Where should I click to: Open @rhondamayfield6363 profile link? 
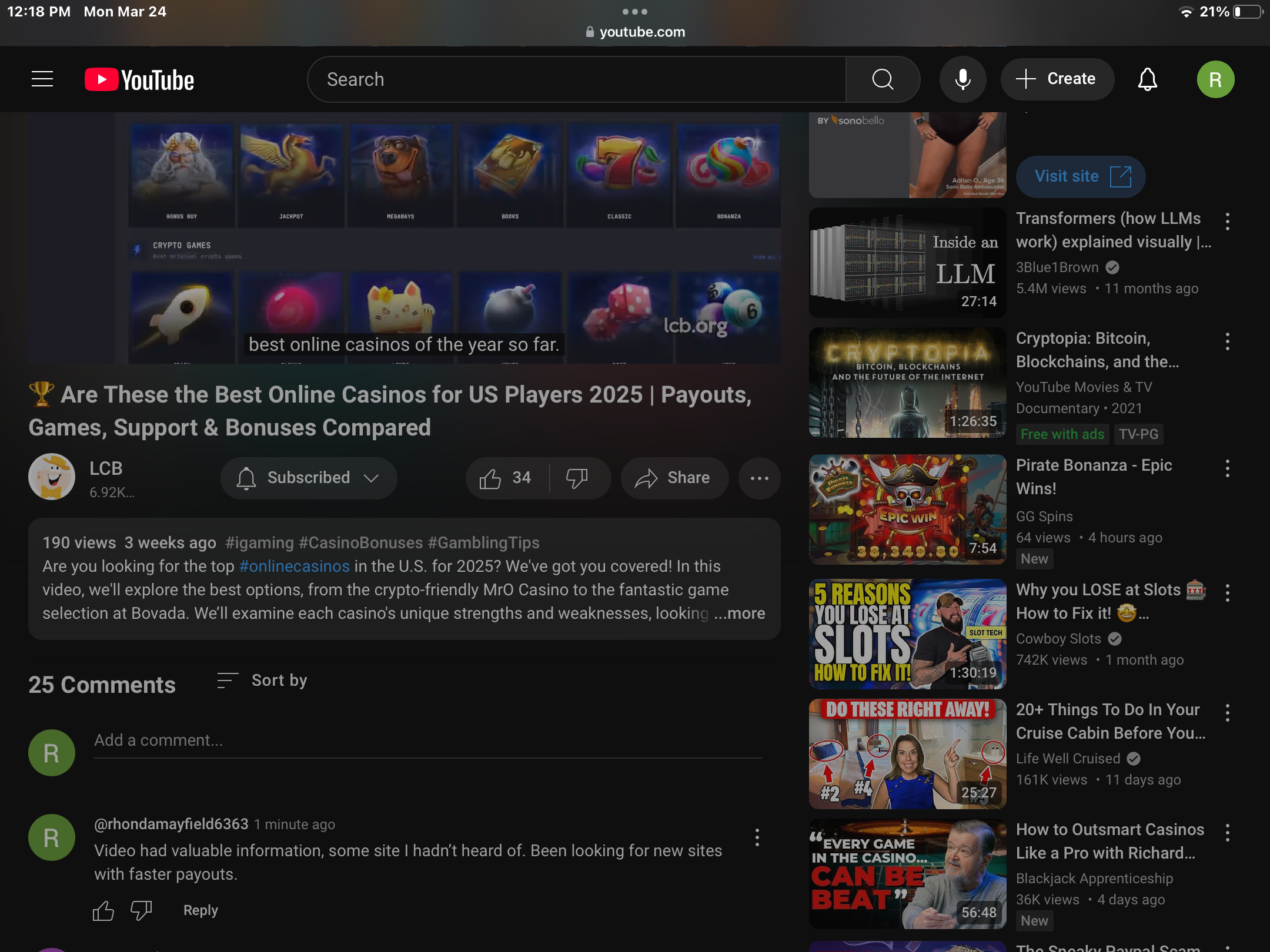pos(171,824)
